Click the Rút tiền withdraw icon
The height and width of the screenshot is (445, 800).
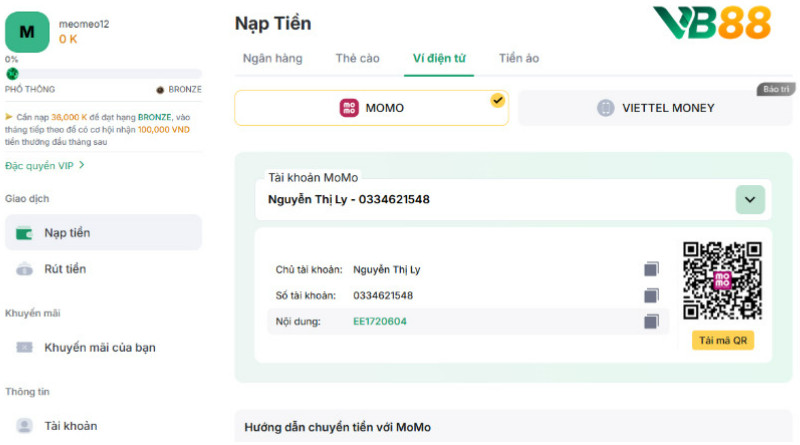(26, 269)
